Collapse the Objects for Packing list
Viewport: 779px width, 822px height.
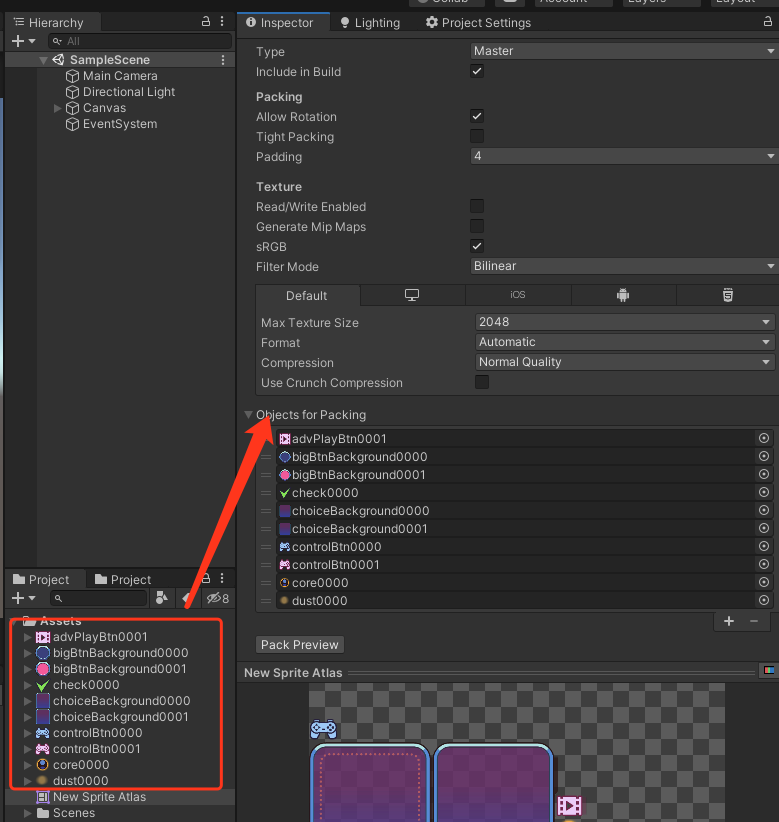[x=248, y=415]
